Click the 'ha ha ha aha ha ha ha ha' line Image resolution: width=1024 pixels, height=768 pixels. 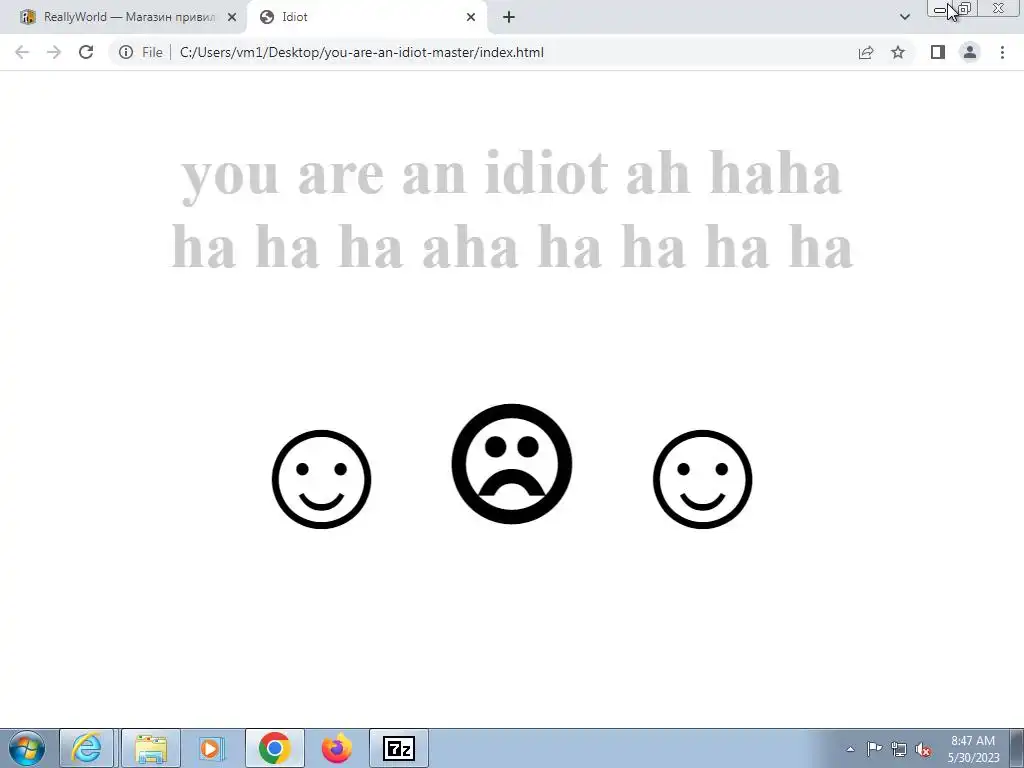(512, 247)
